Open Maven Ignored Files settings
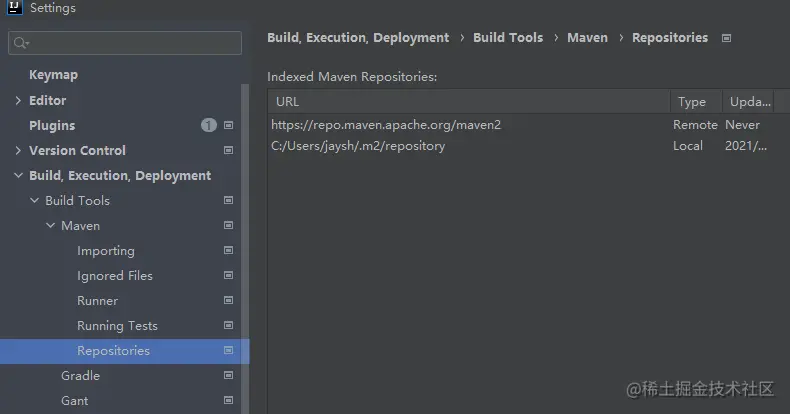The width and height of the screenshot is (790, 414). point(114,276)
